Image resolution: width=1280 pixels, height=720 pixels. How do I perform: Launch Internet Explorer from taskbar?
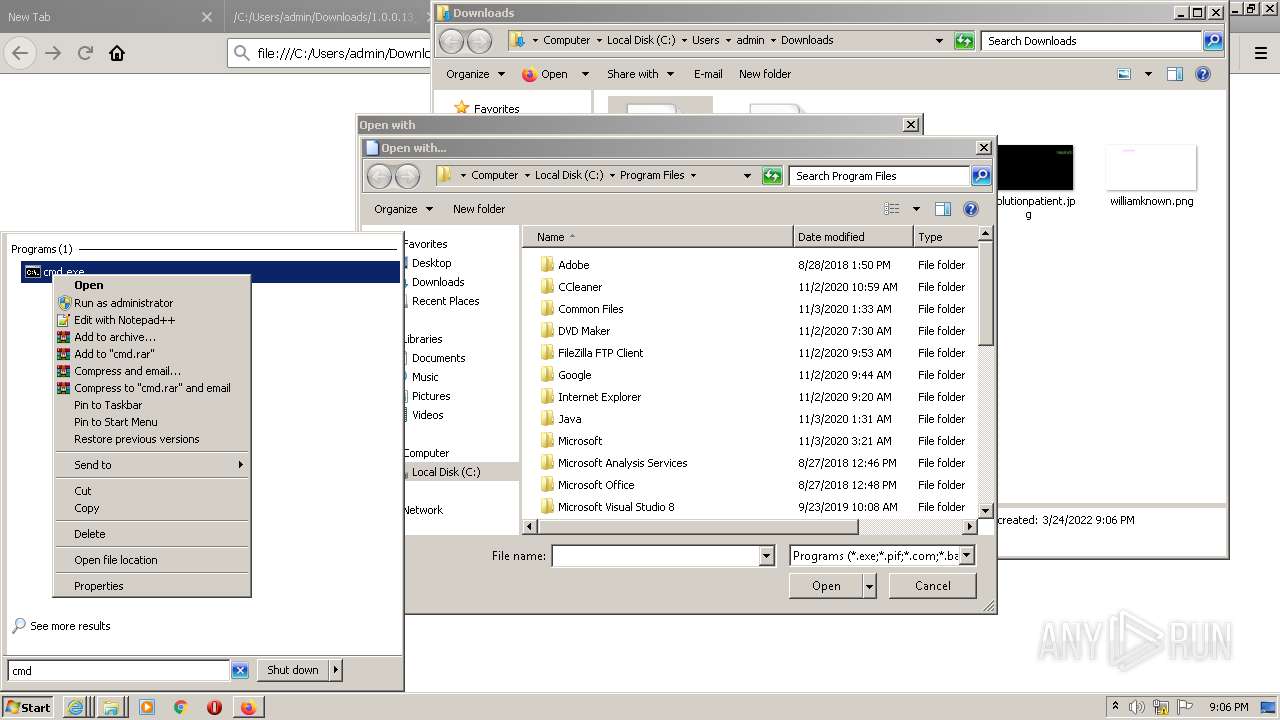pyautogui.click(x=75, y=707)
